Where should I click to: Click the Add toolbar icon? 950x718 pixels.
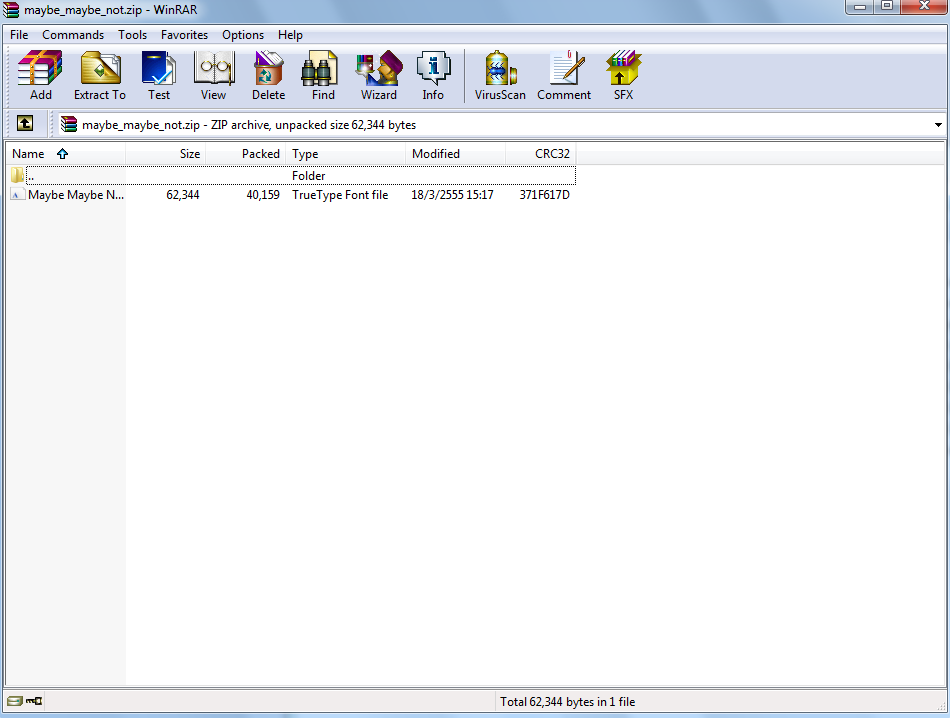pos(41,76)
